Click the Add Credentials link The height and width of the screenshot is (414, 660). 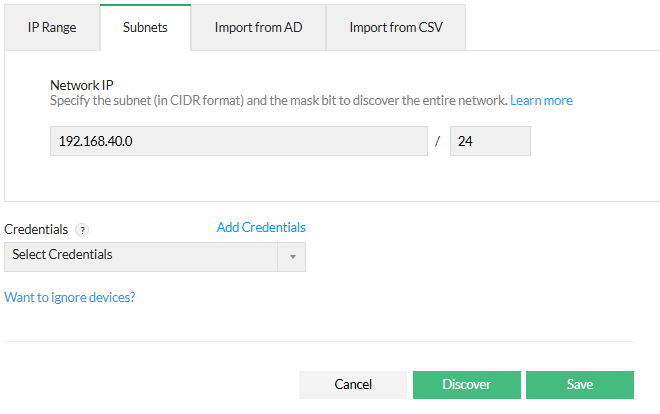(x=261, y=228)
